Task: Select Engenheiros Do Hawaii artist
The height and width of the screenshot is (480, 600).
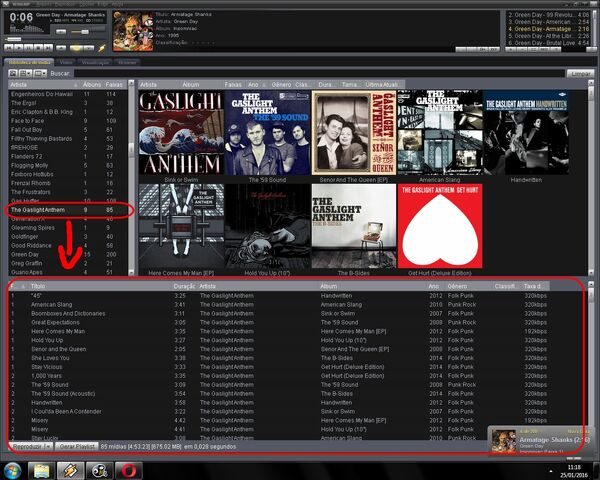Action: click(x=68, y=94)
